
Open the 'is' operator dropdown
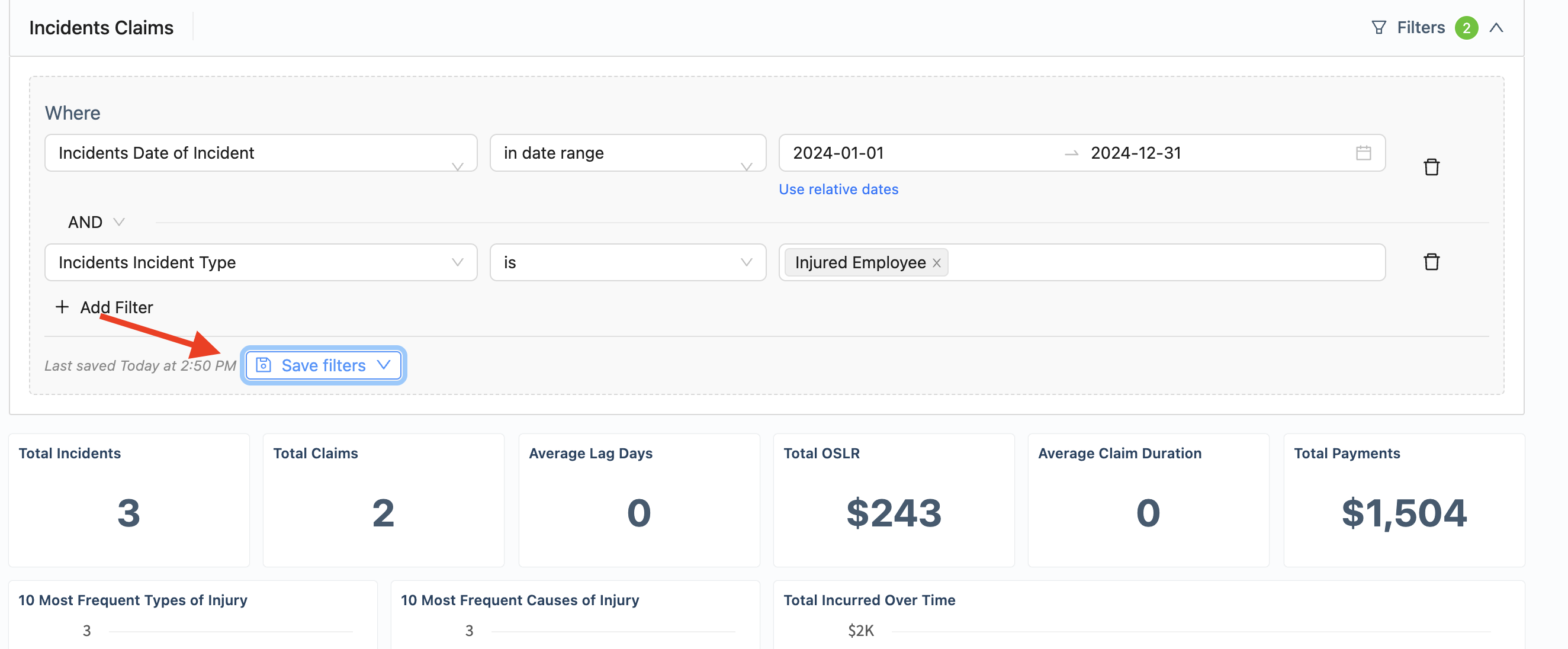coord(628,262)
